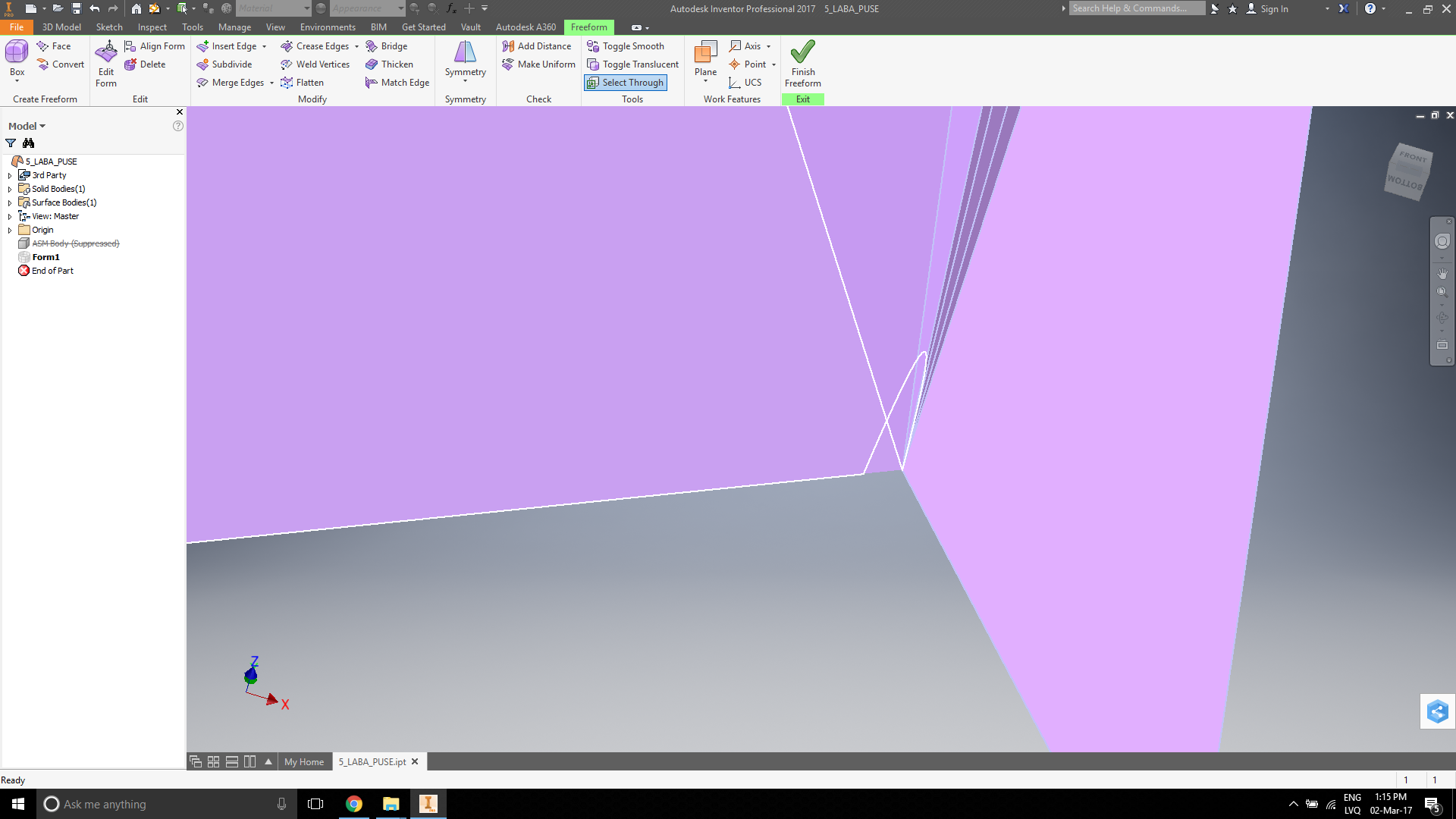Expand the Origin folder in the browser
The width and height of the screenshot is (1456, 819).
[9, 229]
